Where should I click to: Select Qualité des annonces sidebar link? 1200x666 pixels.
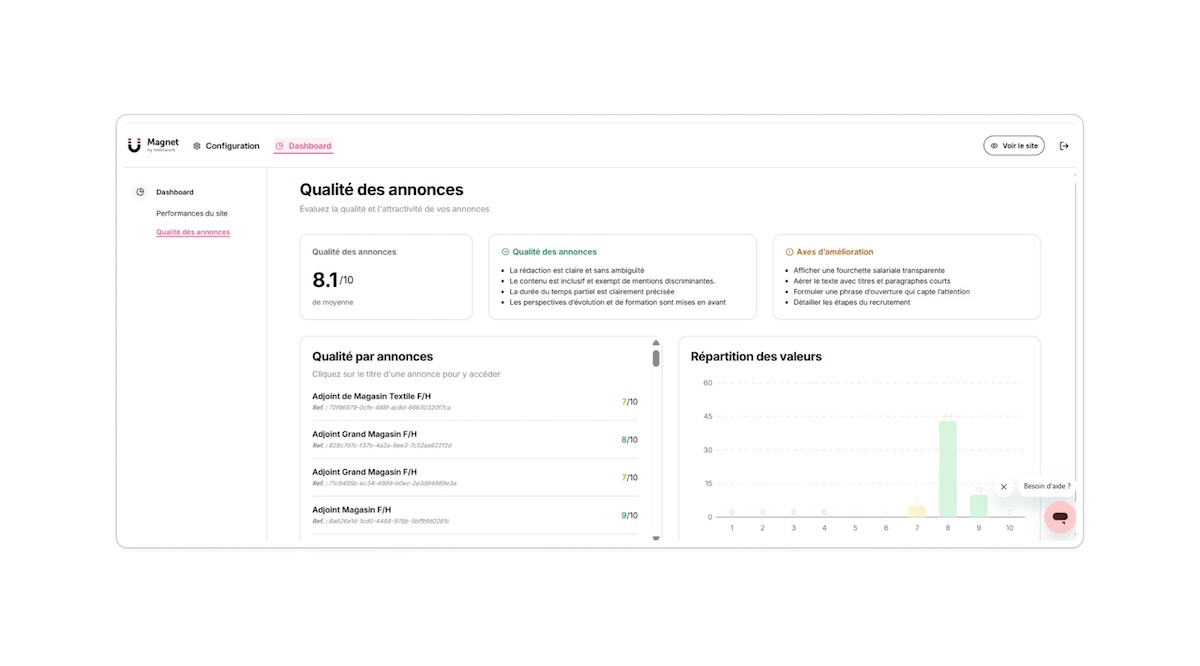[193, 232]
